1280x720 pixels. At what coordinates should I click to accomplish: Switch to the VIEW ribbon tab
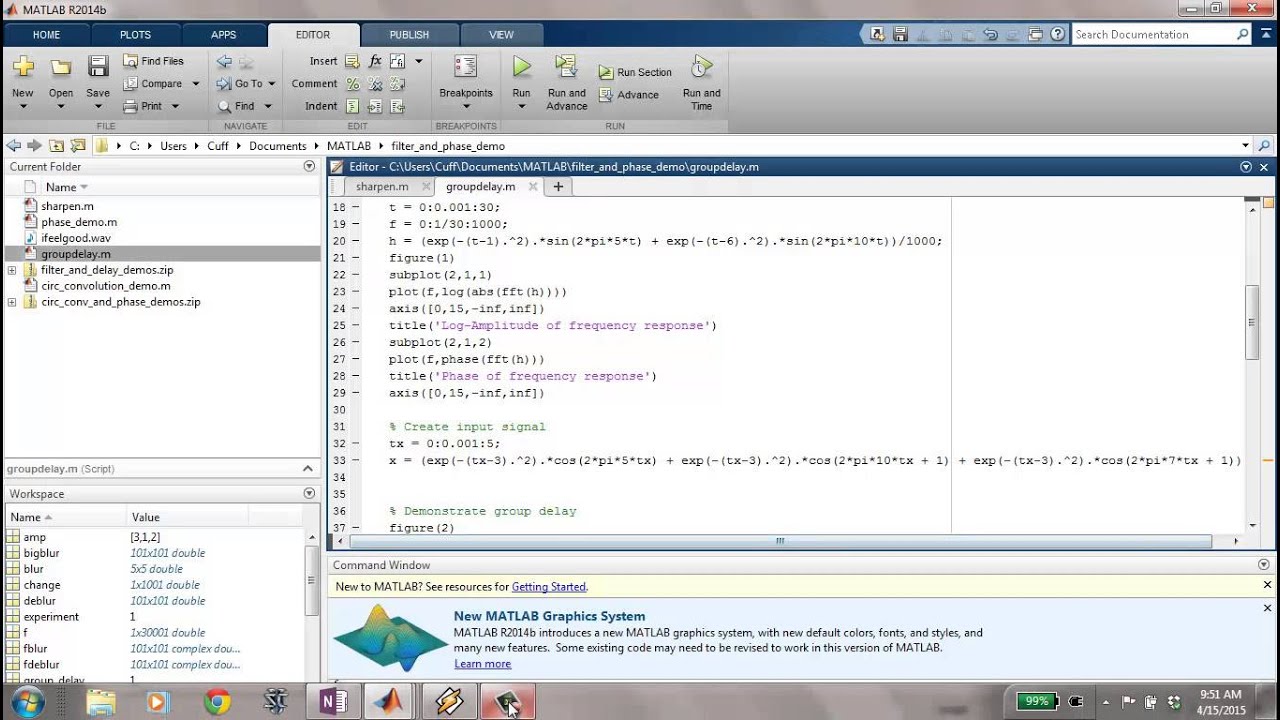click(501, 35)
